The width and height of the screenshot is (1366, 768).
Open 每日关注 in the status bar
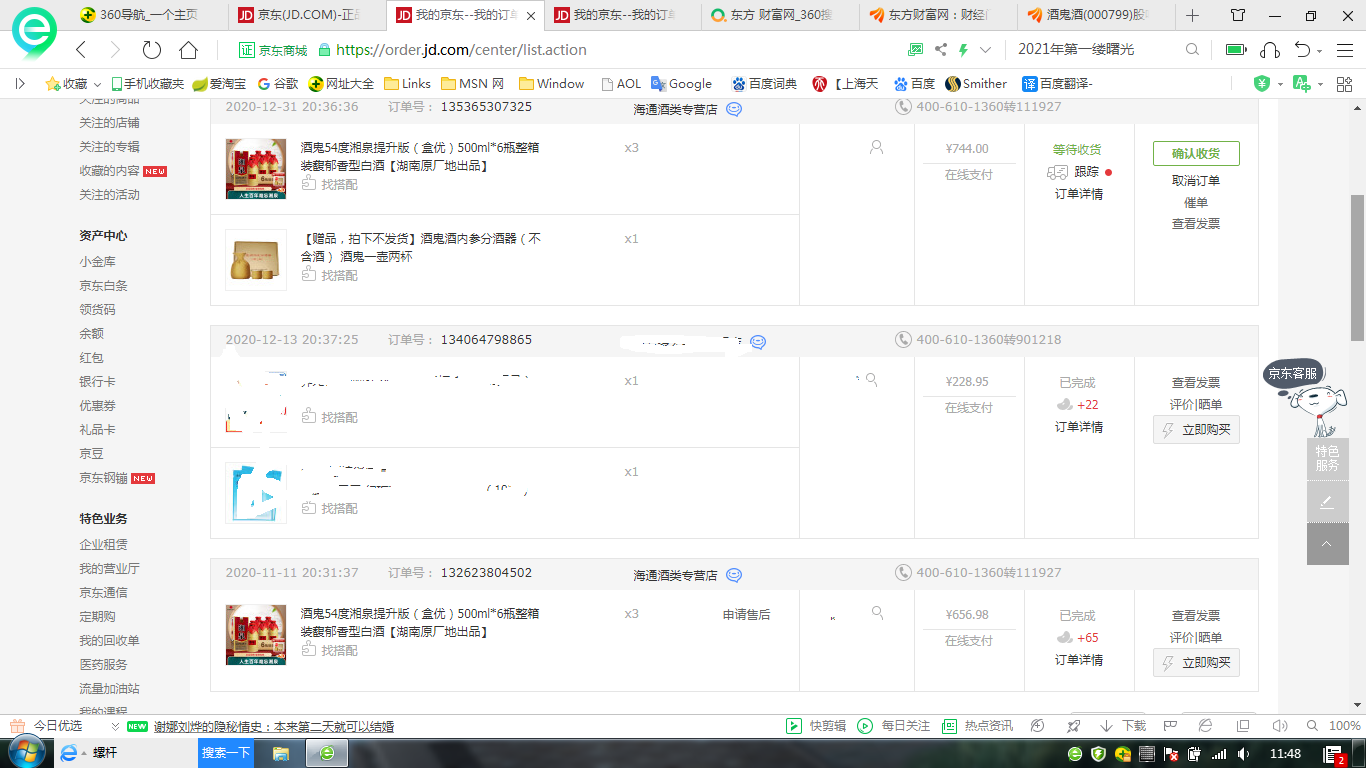894,726
